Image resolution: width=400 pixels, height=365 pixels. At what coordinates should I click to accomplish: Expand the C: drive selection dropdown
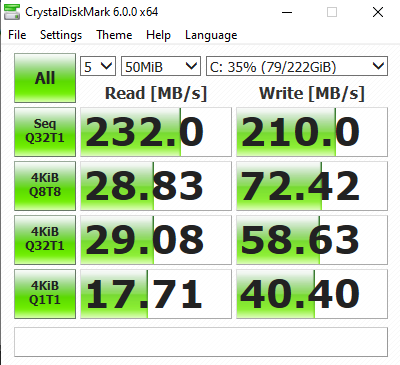click(297, 66)
